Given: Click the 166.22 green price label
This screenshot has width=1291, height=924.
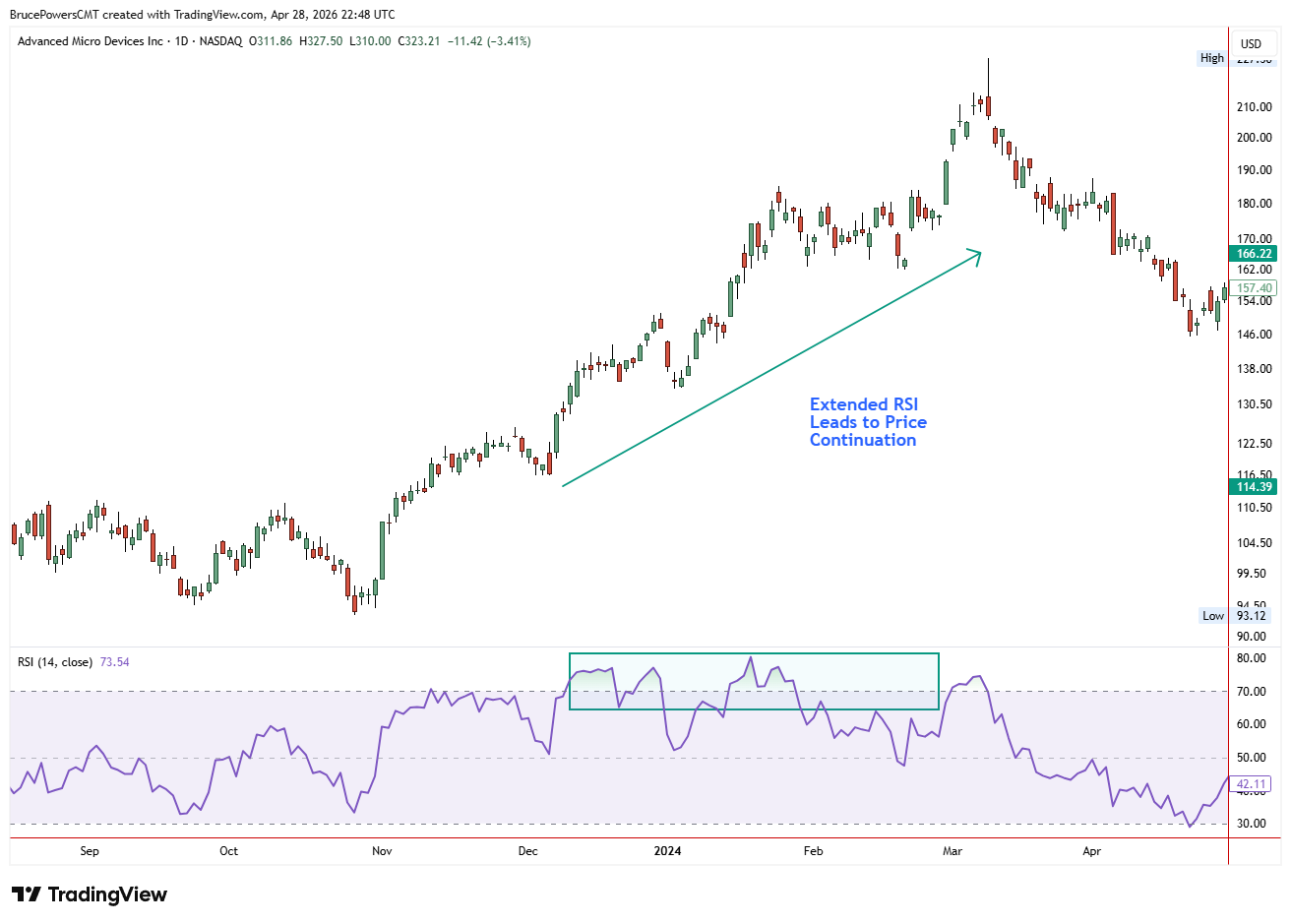Looking at the screenshot, I should pos(1255,254).
